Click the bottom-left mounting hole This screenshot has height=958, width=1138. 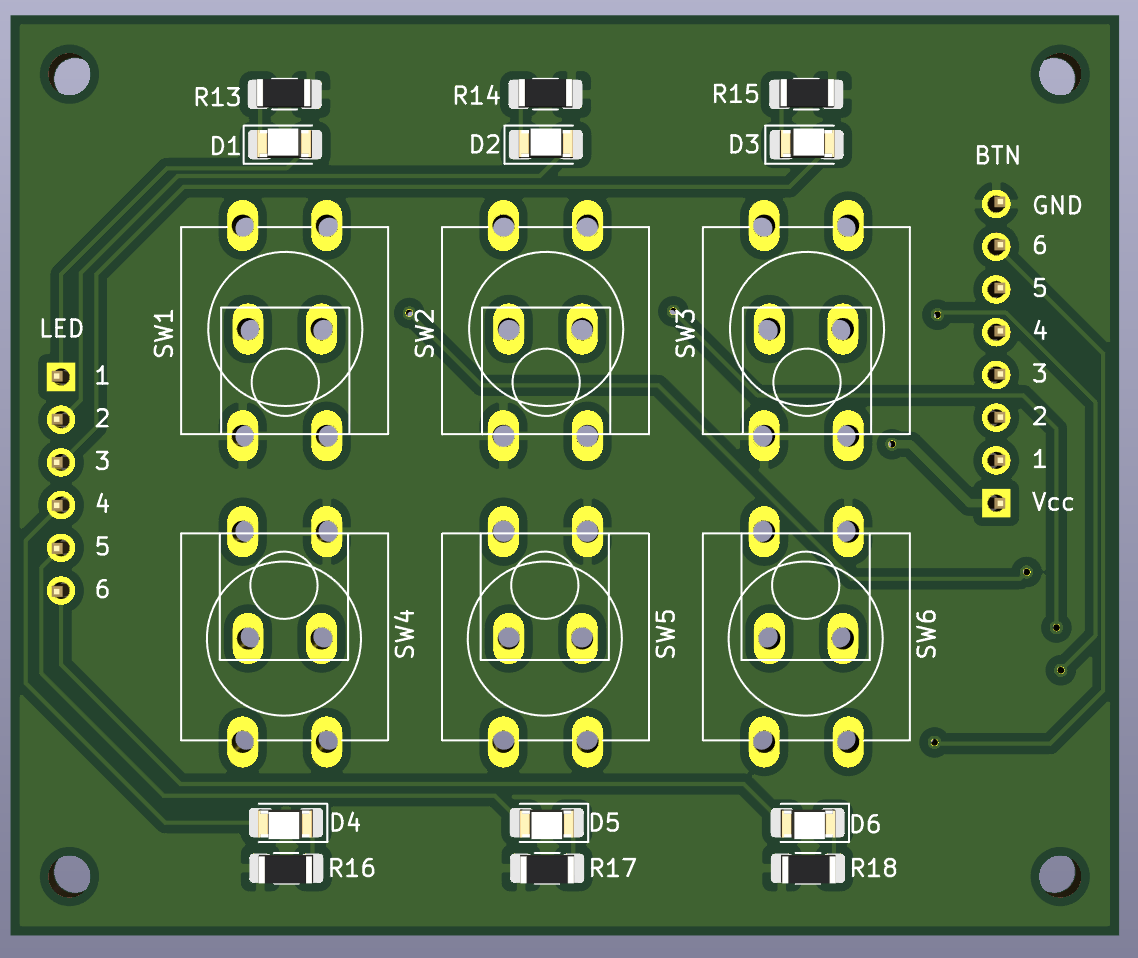(x=70, y=875)
